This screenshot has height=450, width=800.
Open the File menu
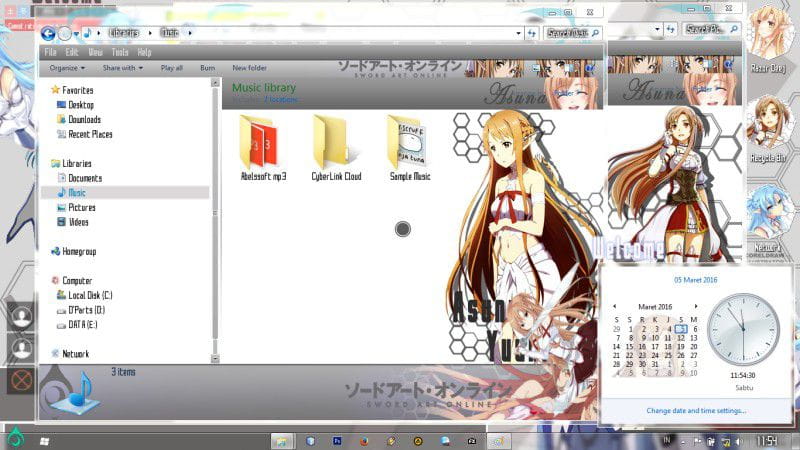50,52
